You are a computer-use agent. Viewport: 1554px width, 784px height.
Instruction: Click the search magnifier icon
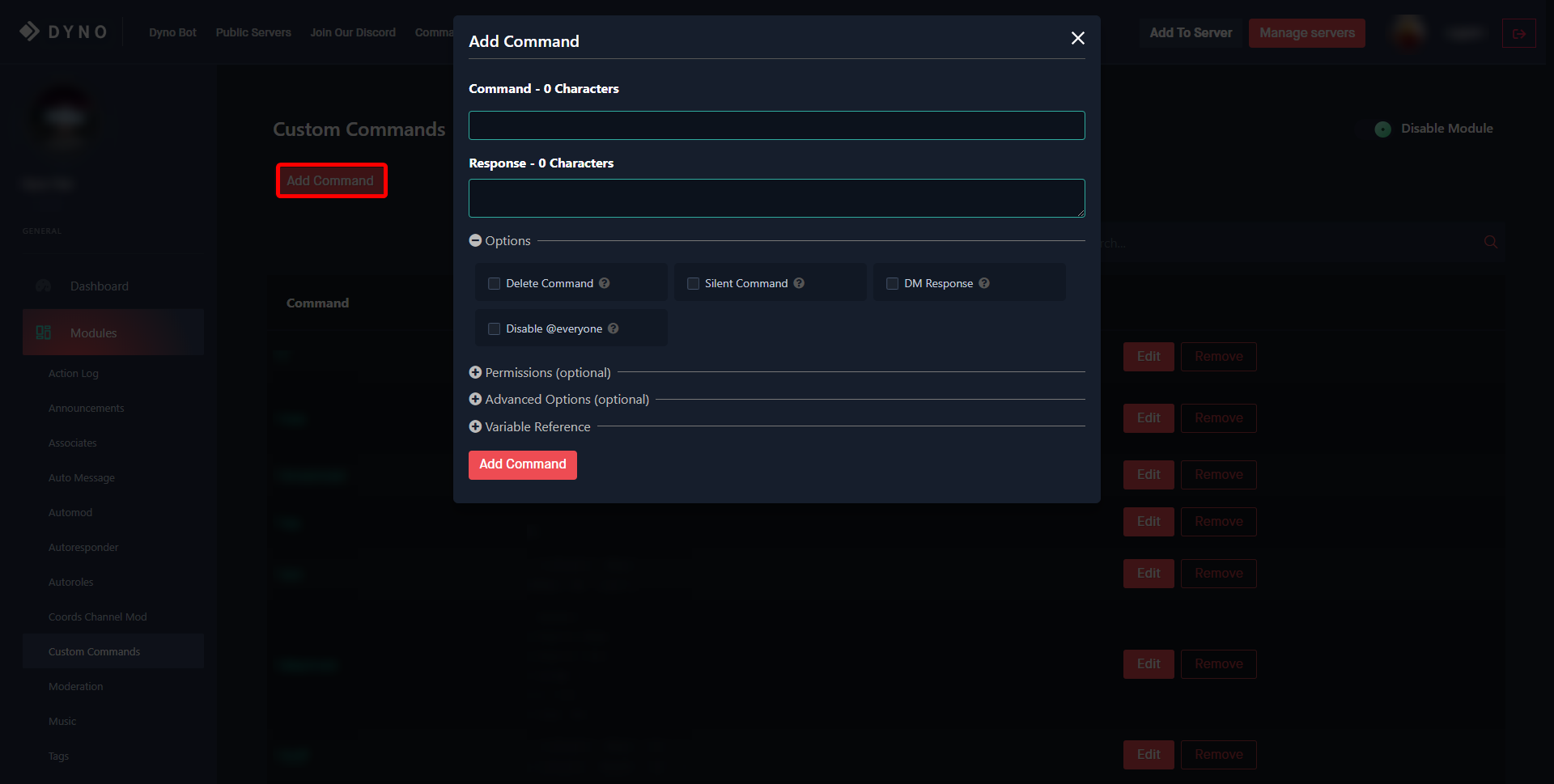pyautogui.click(x=1490, y=242)
